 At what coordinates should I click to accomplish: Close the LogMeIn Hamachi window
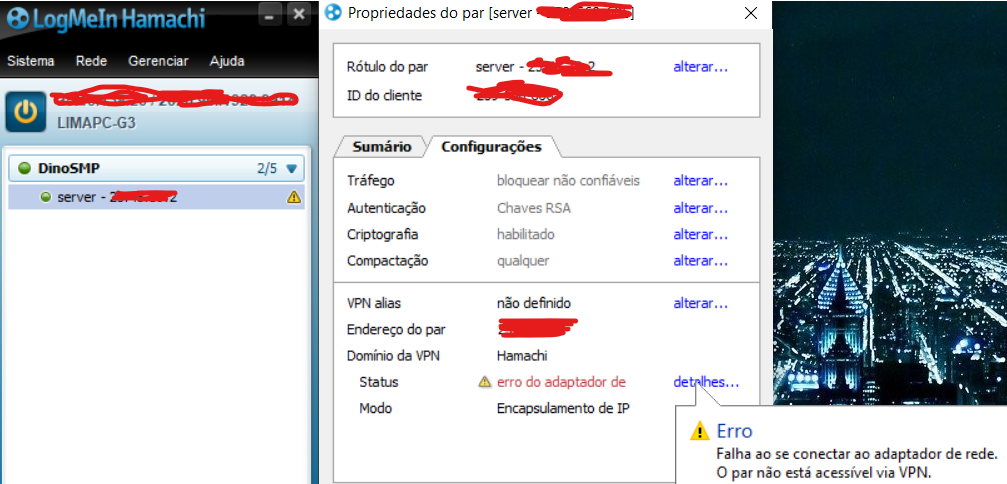point(298,15)
